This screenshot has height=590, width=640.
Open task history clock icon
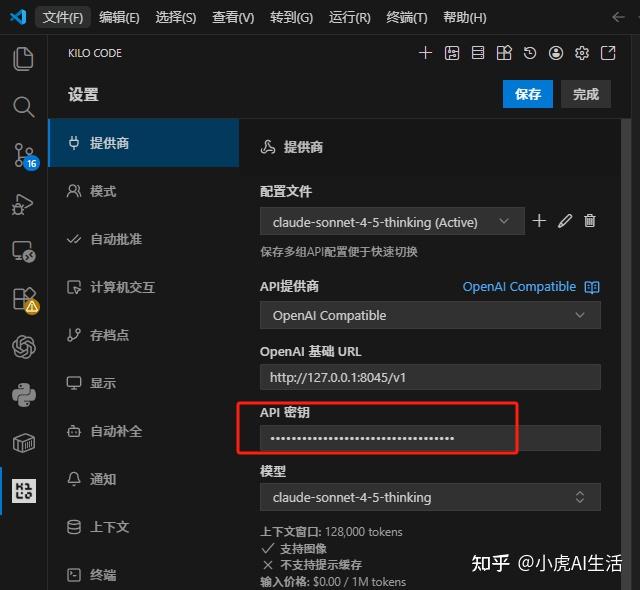(530, 53)
